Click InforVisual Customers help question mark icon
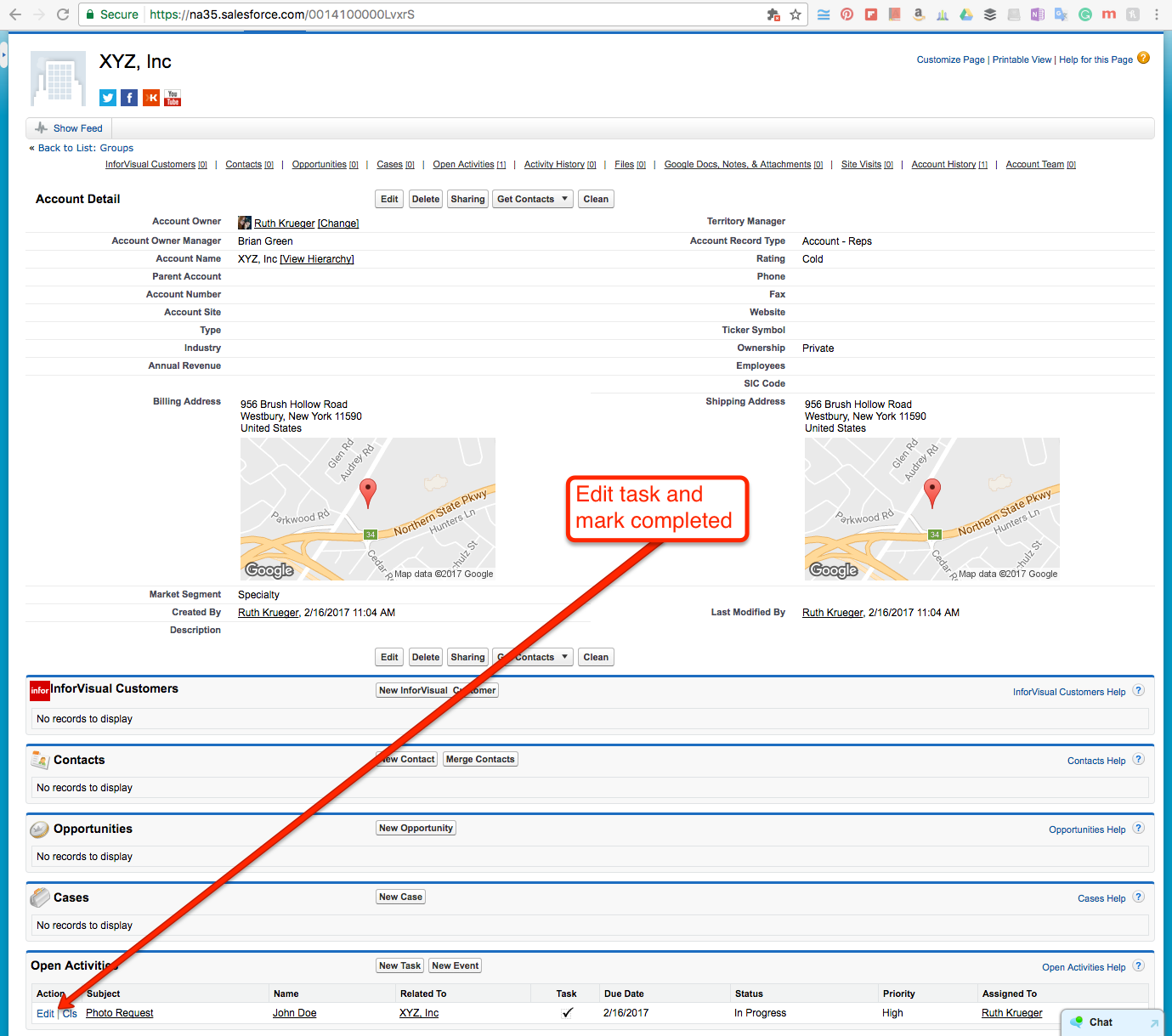The image size is (1172, 1036). 1139,691
